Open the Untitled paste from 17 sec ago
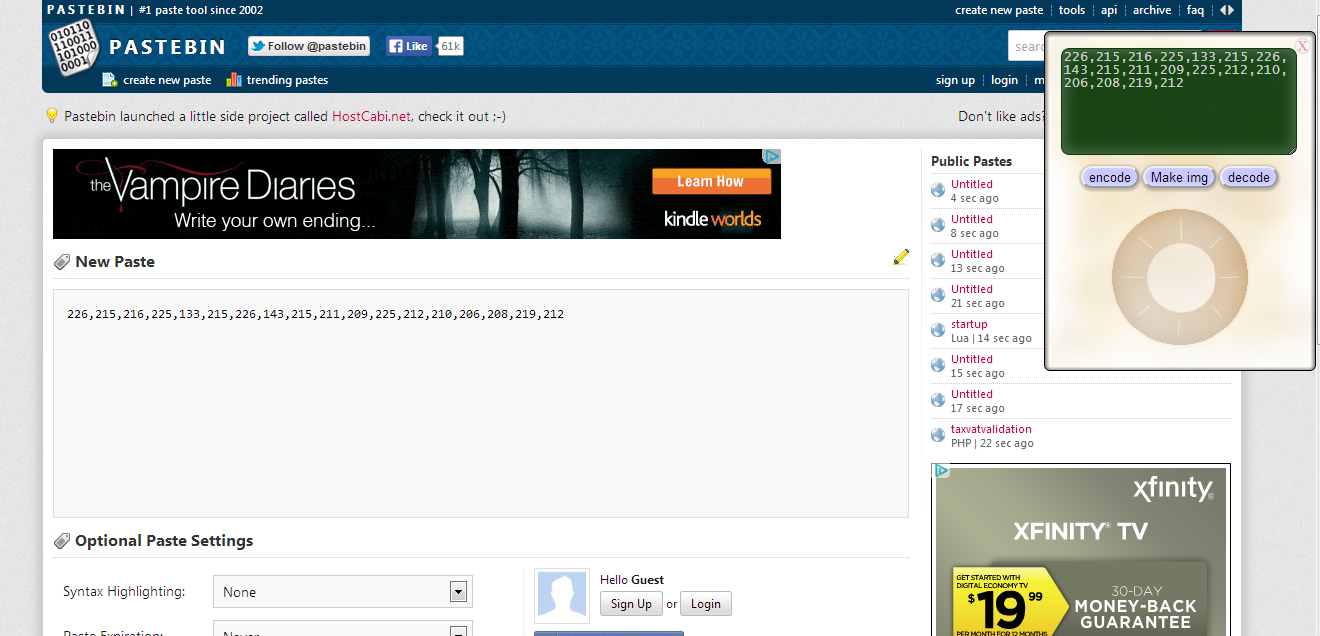Screen dimensions: 1320x636 [972, 394]
